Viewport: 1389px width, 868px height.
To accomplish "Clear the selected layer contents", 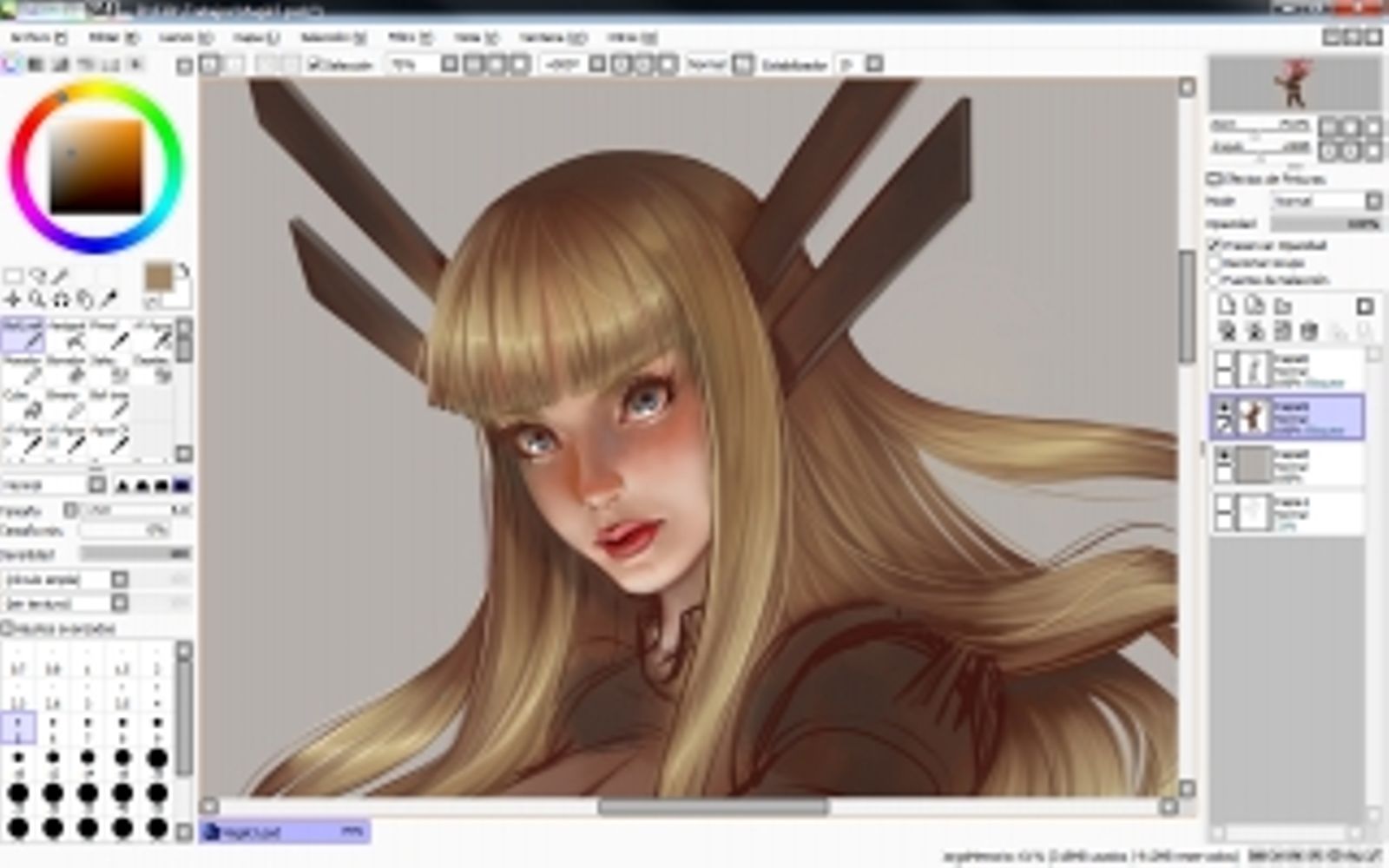I will pyautogui.click(x=1282, y=331).
